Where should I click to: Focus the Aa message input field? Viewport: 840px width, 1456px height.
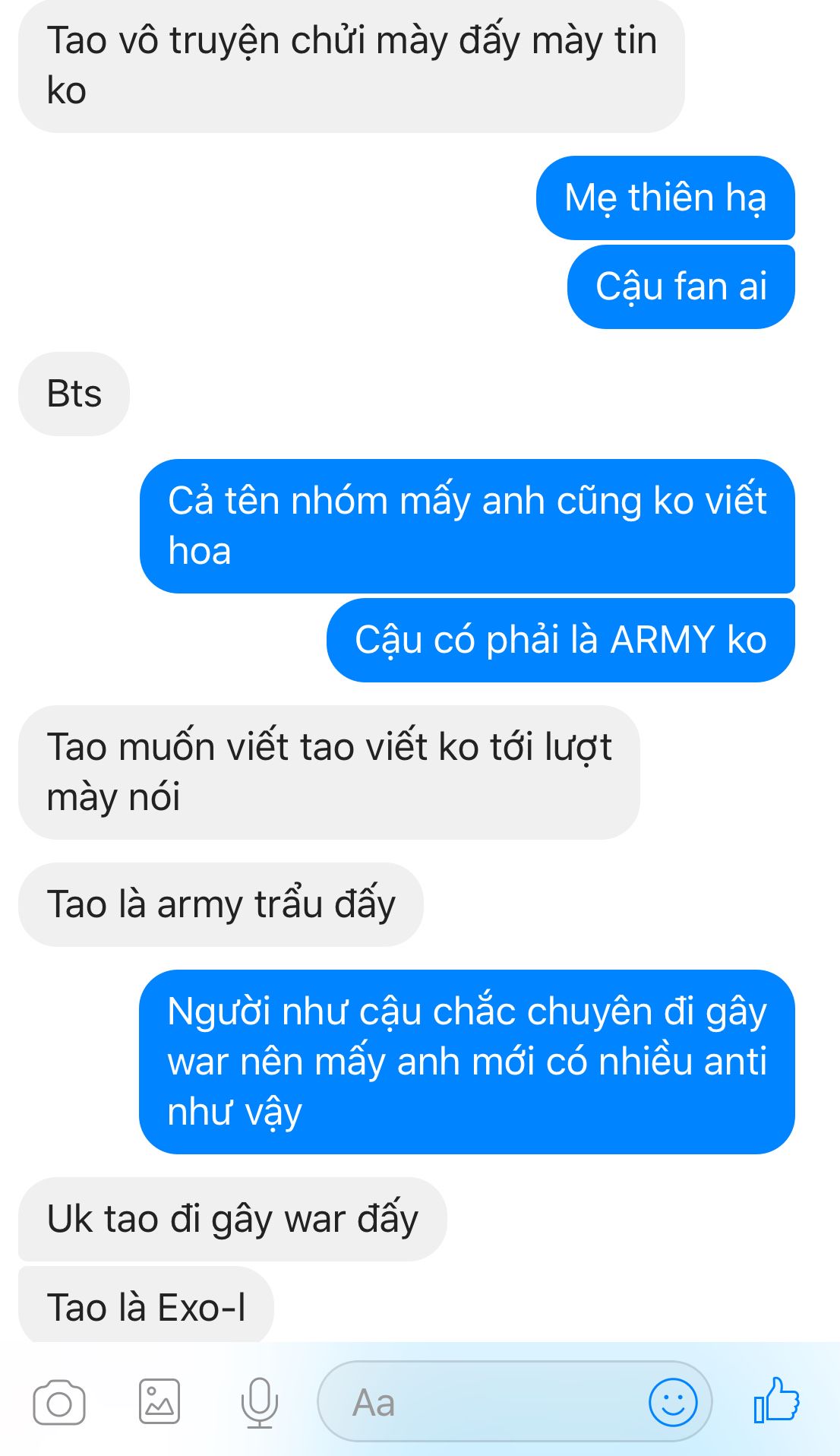pyautogui.click(x=514, y=1401)
